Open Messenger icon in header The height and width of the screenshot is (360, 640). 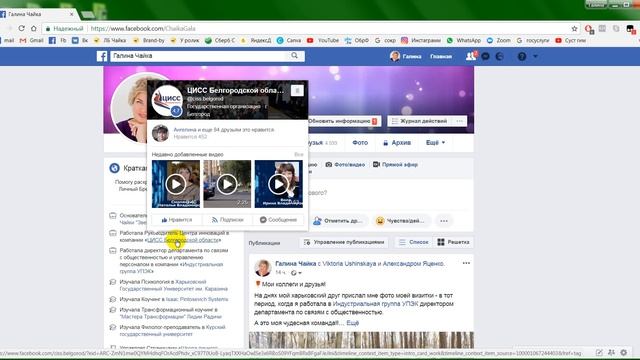point(485,56)
